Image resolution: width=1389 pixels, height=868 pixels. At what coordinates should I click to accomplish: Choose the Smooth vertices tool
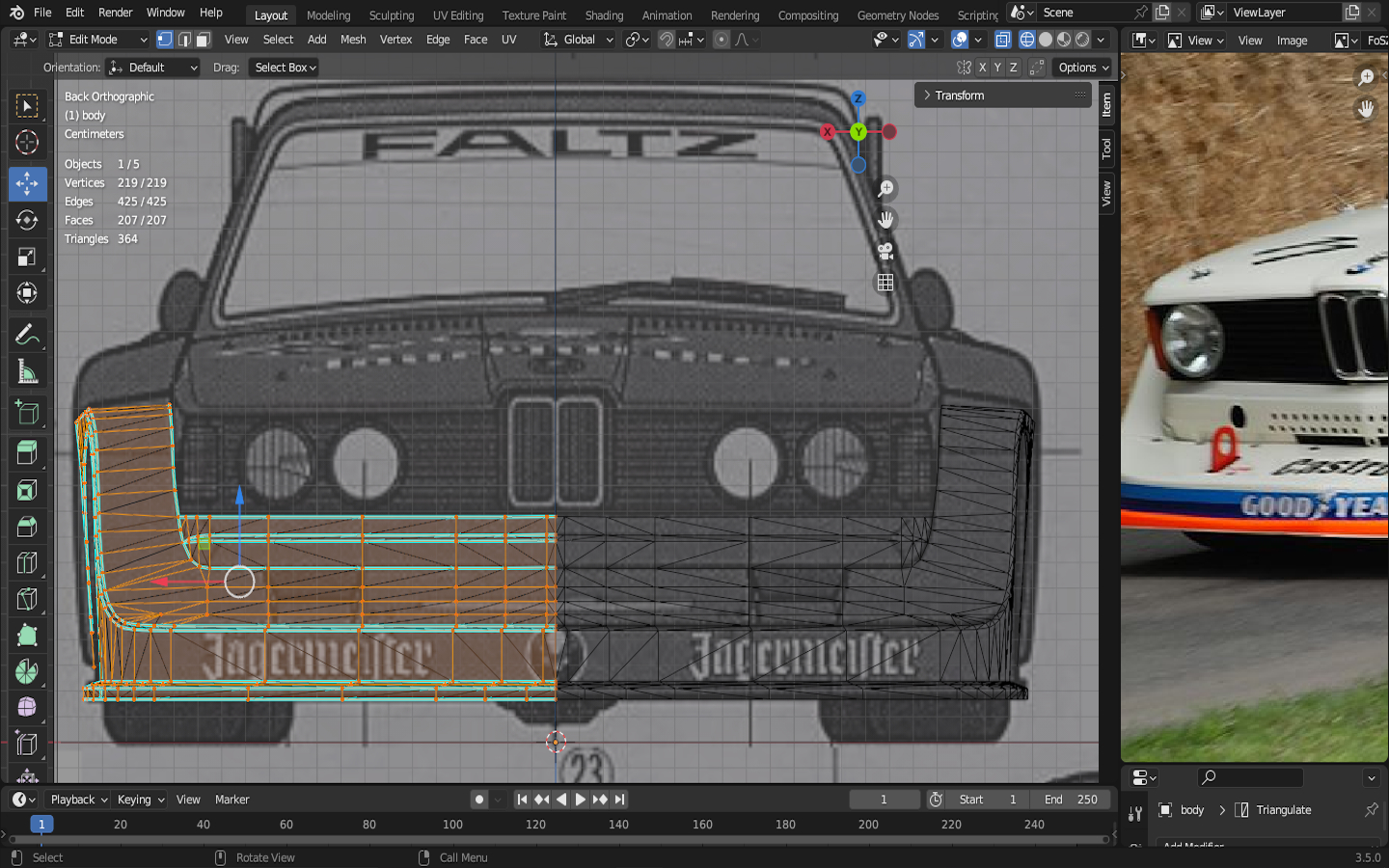point(27,709)
